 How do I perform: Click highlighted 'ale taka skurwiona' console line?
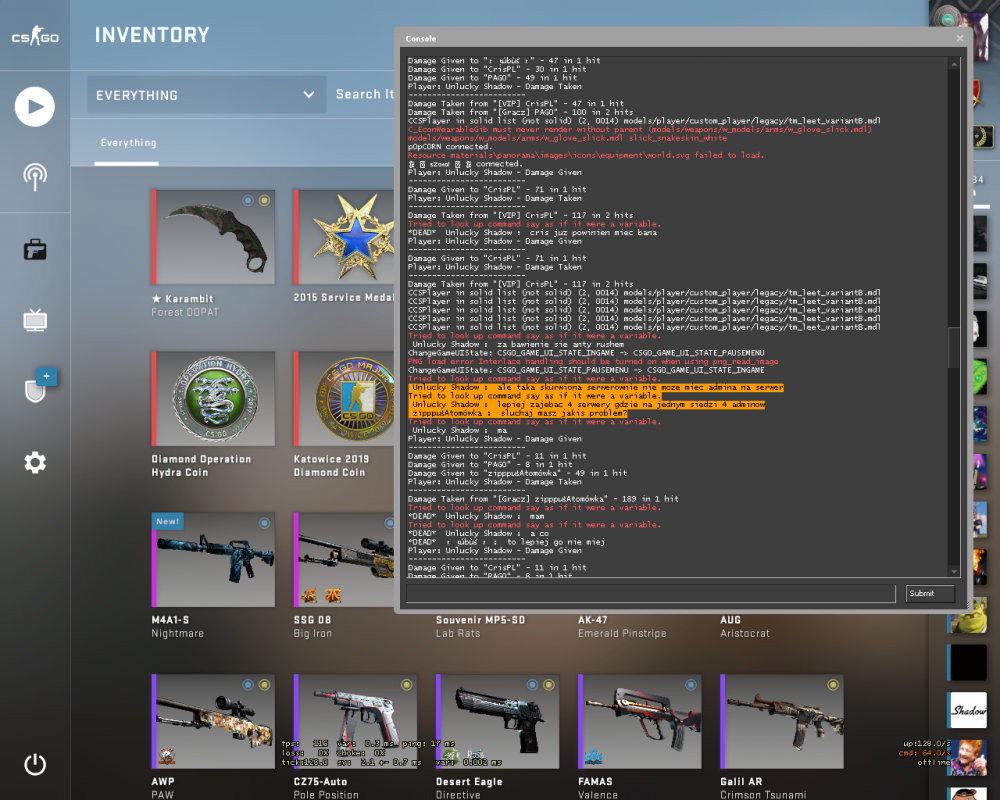pyautogui.click(x=596, y=387)
